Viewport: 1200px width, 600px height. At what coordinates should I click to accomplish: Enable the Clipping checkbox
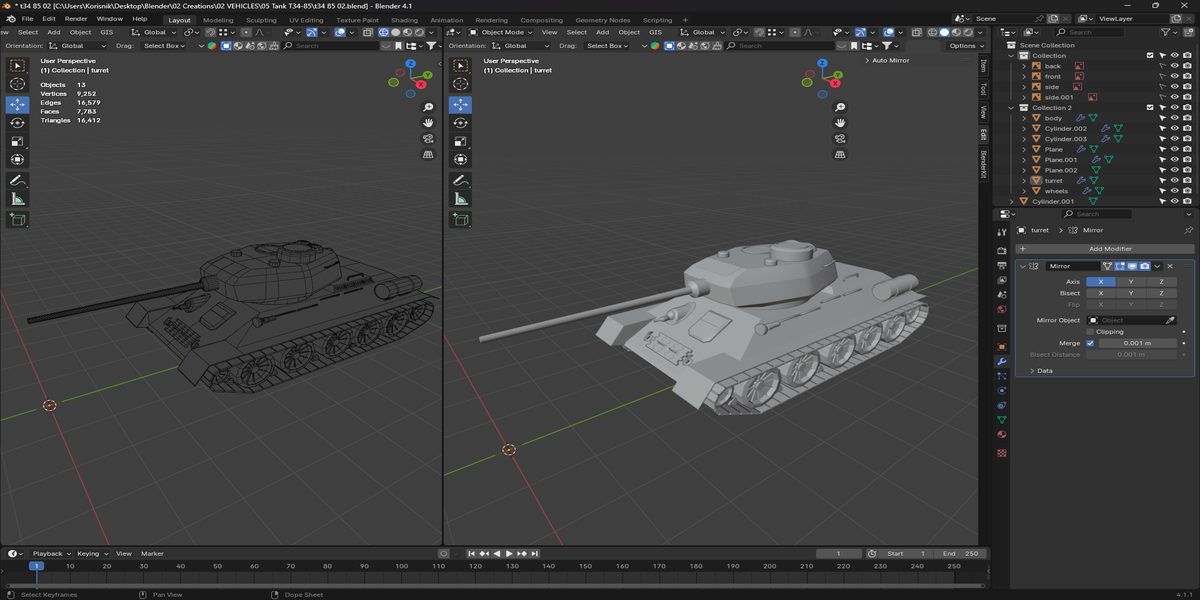[x=1090, y=332]
